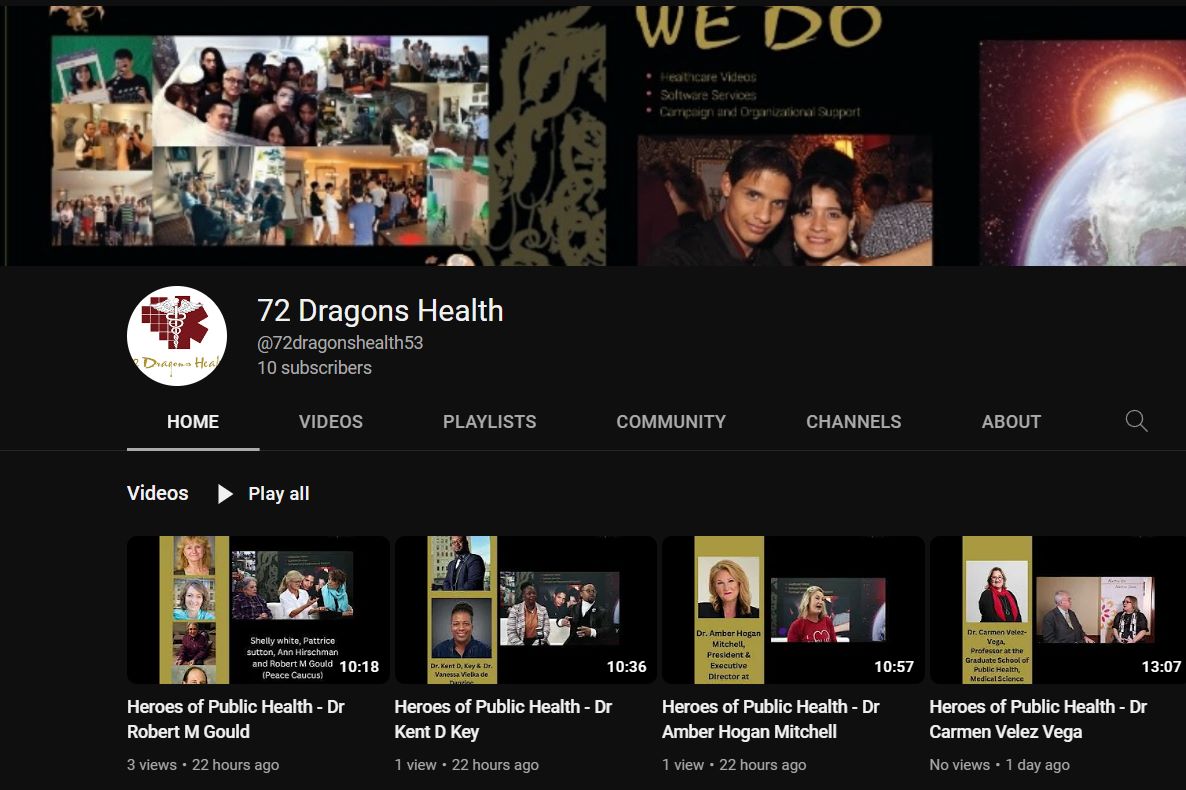
Task: Play the Kent D Key video thumbnail
Action: pos(526,610)
